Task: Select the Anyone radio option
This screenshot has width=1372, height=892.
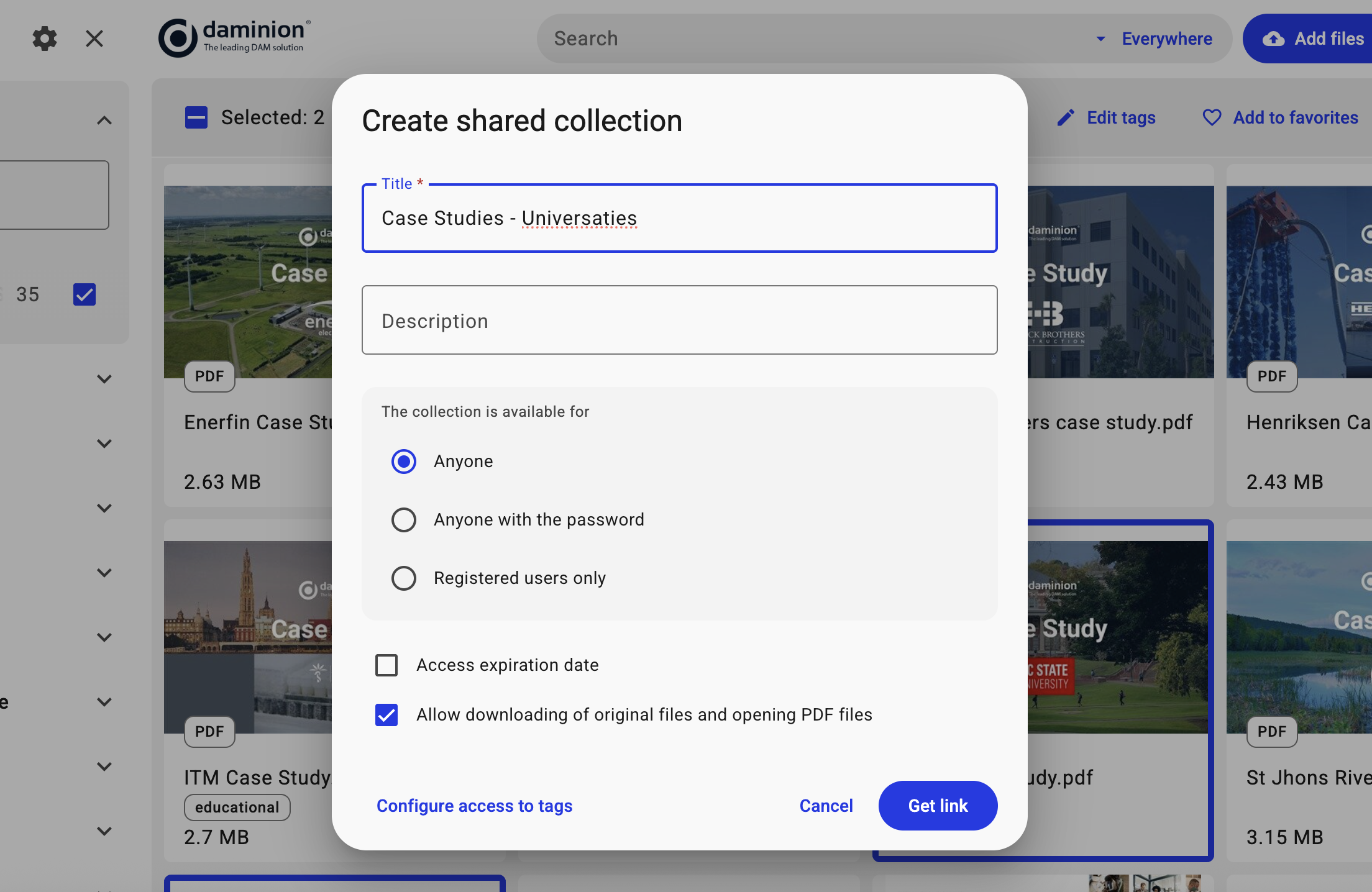Action: [404, 462]
